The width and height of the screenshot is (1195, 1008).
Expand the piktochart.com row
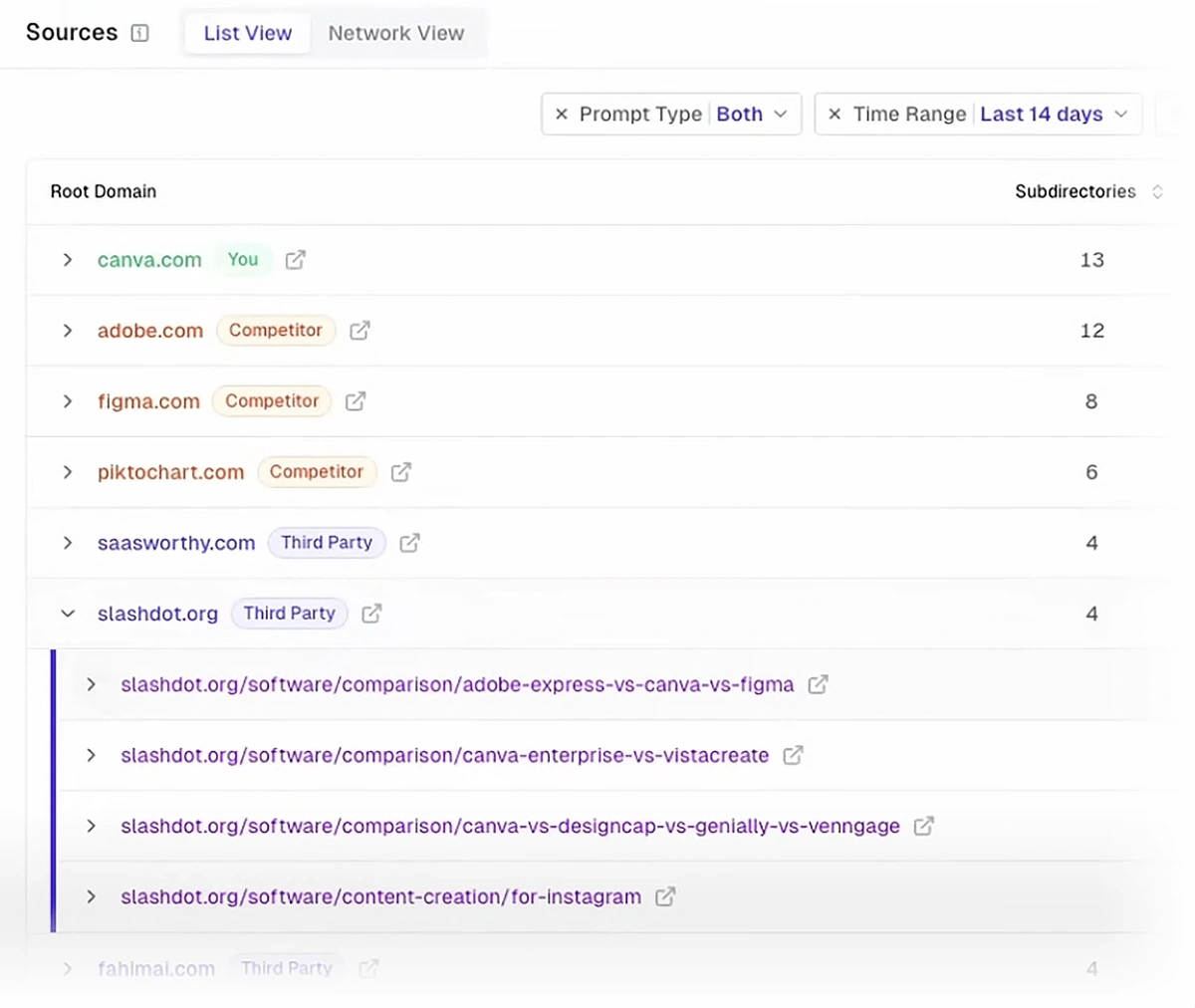(x=68, y=472)
